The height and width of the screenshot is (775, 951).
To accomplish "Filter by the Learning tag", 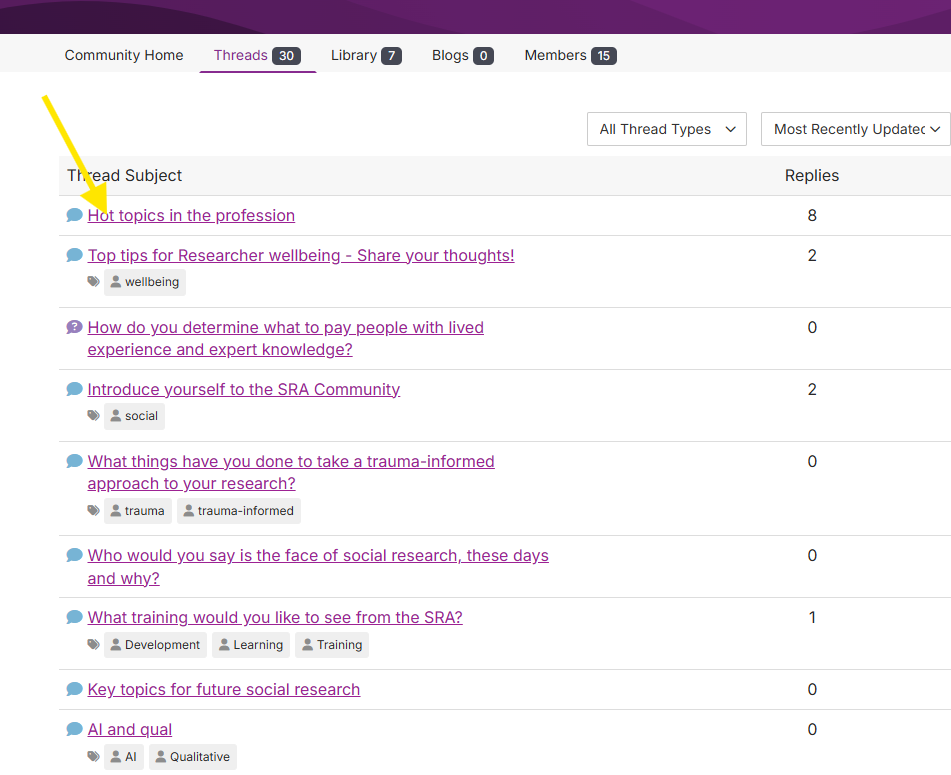I will click(251, 645).
